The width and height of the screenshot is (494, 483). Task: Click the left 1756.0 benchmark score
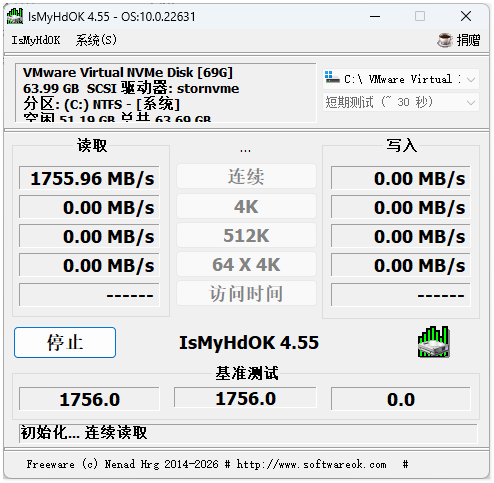89,399
